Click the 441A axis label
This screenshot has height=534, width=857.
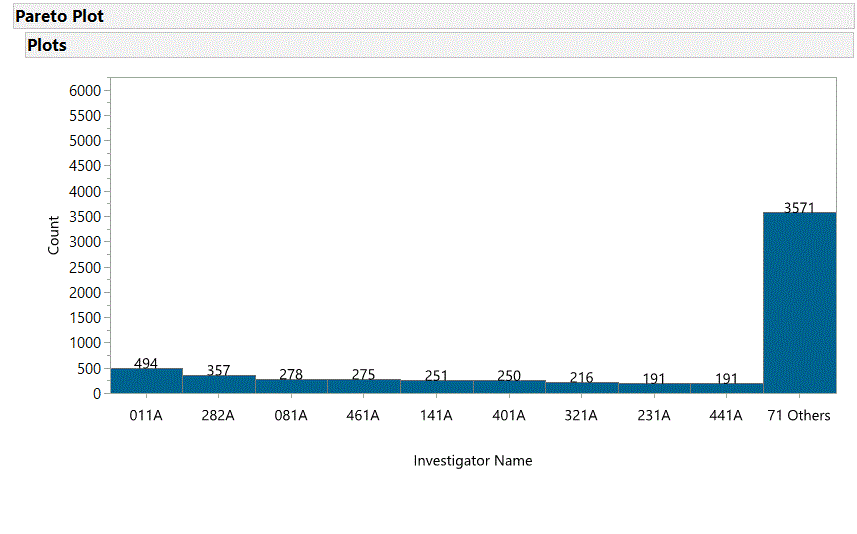pyautogui.click(x=726, y=415)
